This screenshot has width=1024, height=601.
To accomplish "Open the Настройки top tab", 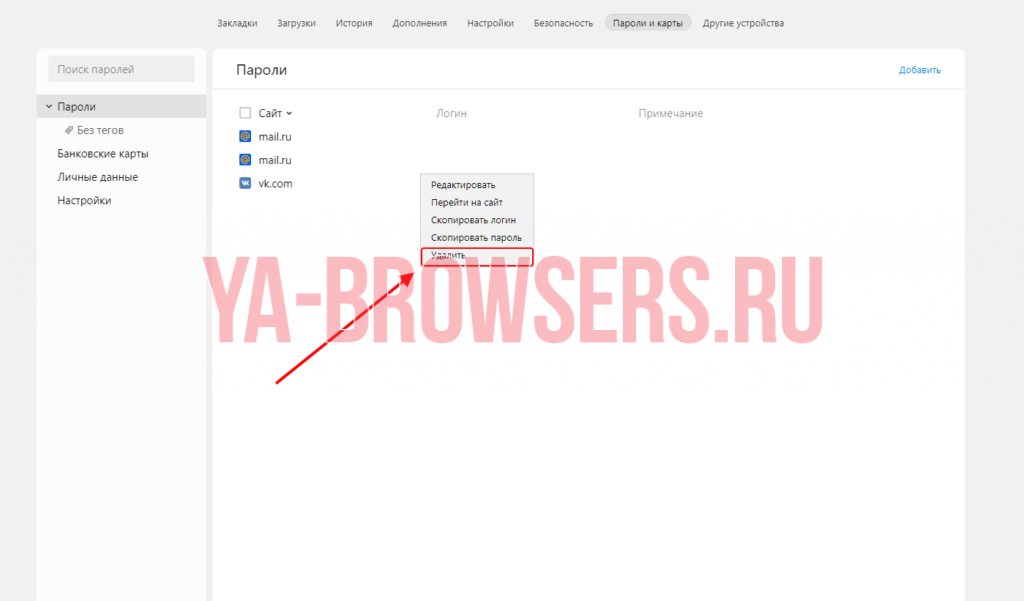I will tap(490, 23).
